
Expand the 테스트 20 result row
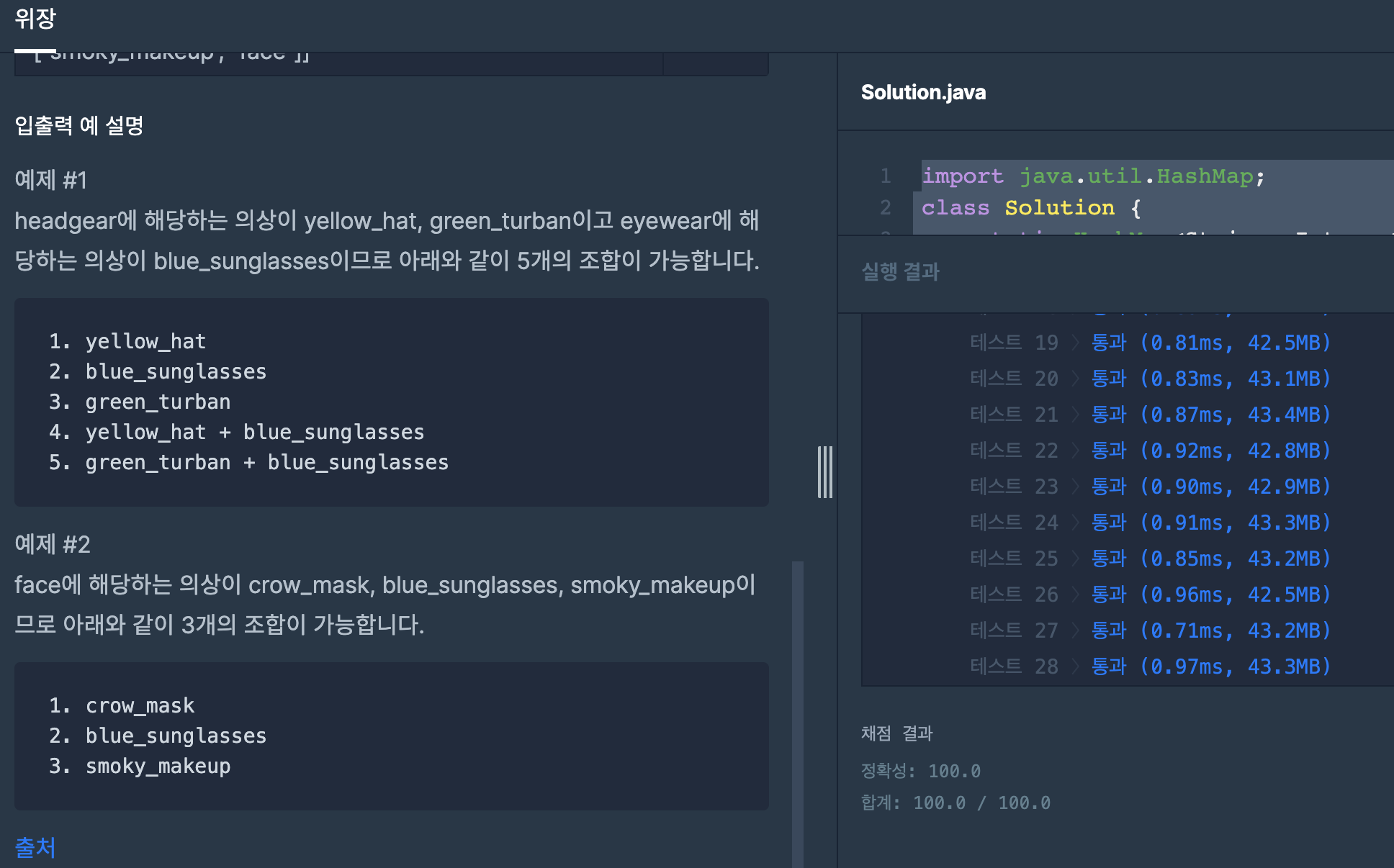click(x=1075, y=379)
